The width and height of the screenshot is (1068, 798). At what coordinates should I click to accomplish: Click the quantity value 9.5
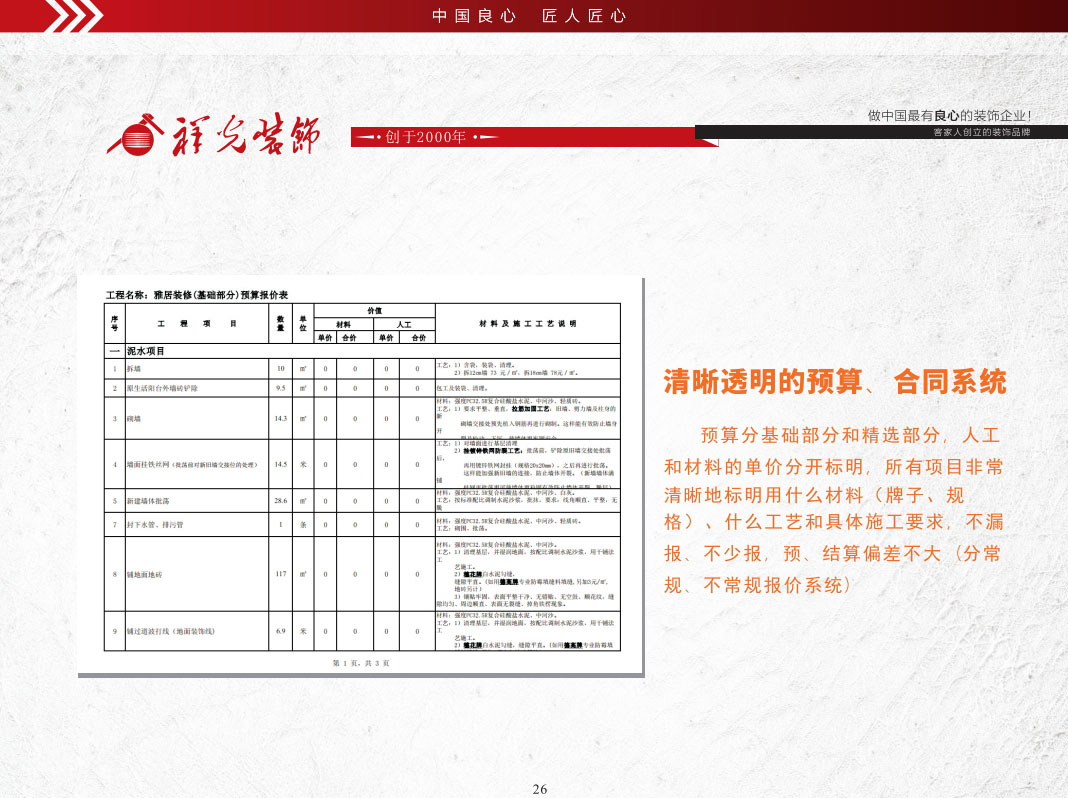281,388
